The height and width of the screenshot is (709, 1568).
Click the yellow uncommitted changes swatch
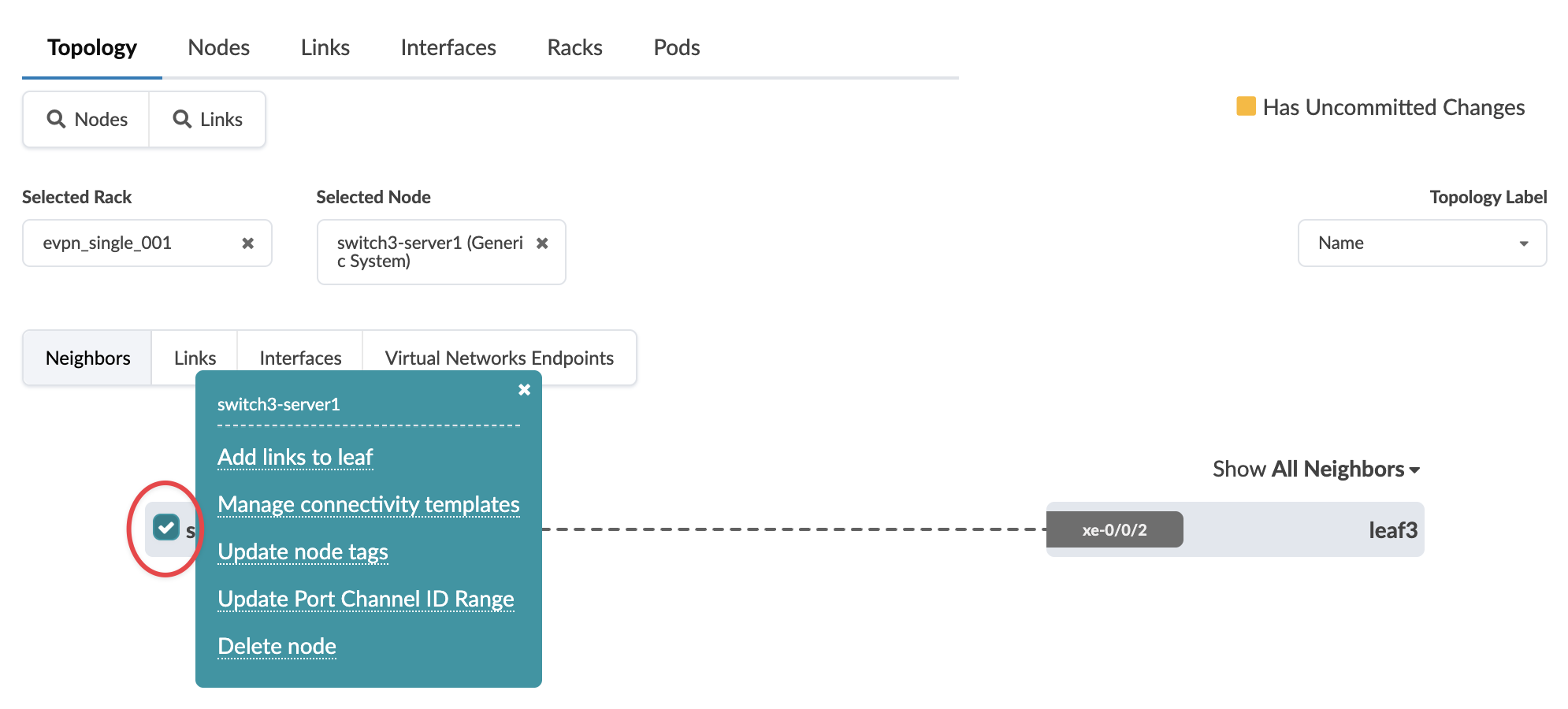[x=1246, y=106]
